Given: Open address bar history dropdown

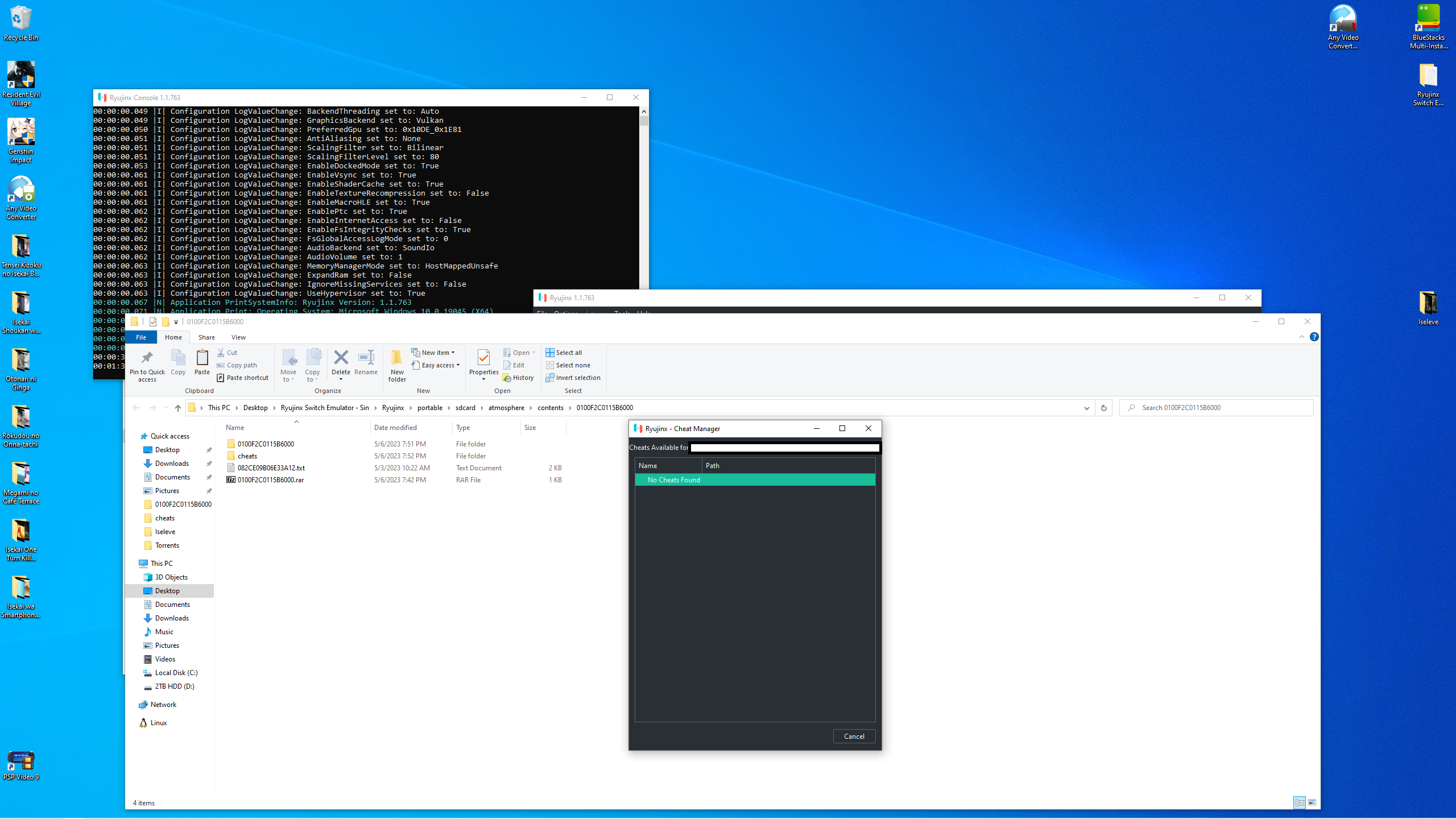Looking at the screenshot, I should pos(1086,408).
